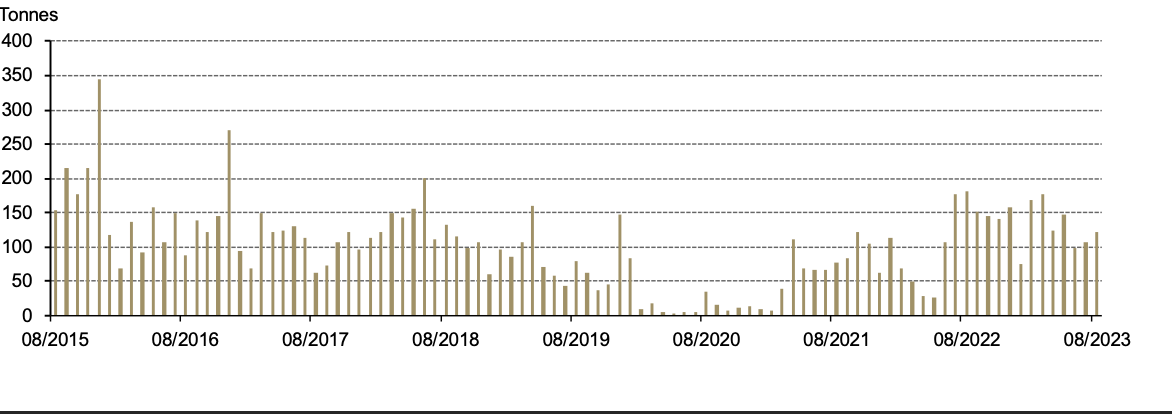Image resolution: width=1172 pixels, height=414 pixels.
Task: Select the 250 y-axis label
Action: [x=19, y=145]
